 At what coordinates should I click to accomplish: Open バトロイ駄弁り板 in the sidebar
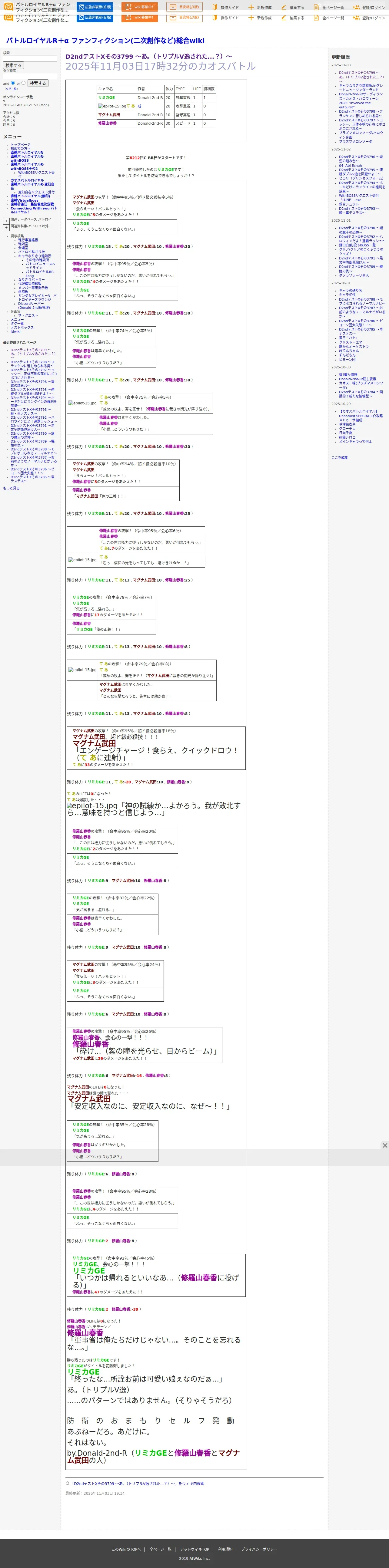pyautogui.click(x=31, y=252)
